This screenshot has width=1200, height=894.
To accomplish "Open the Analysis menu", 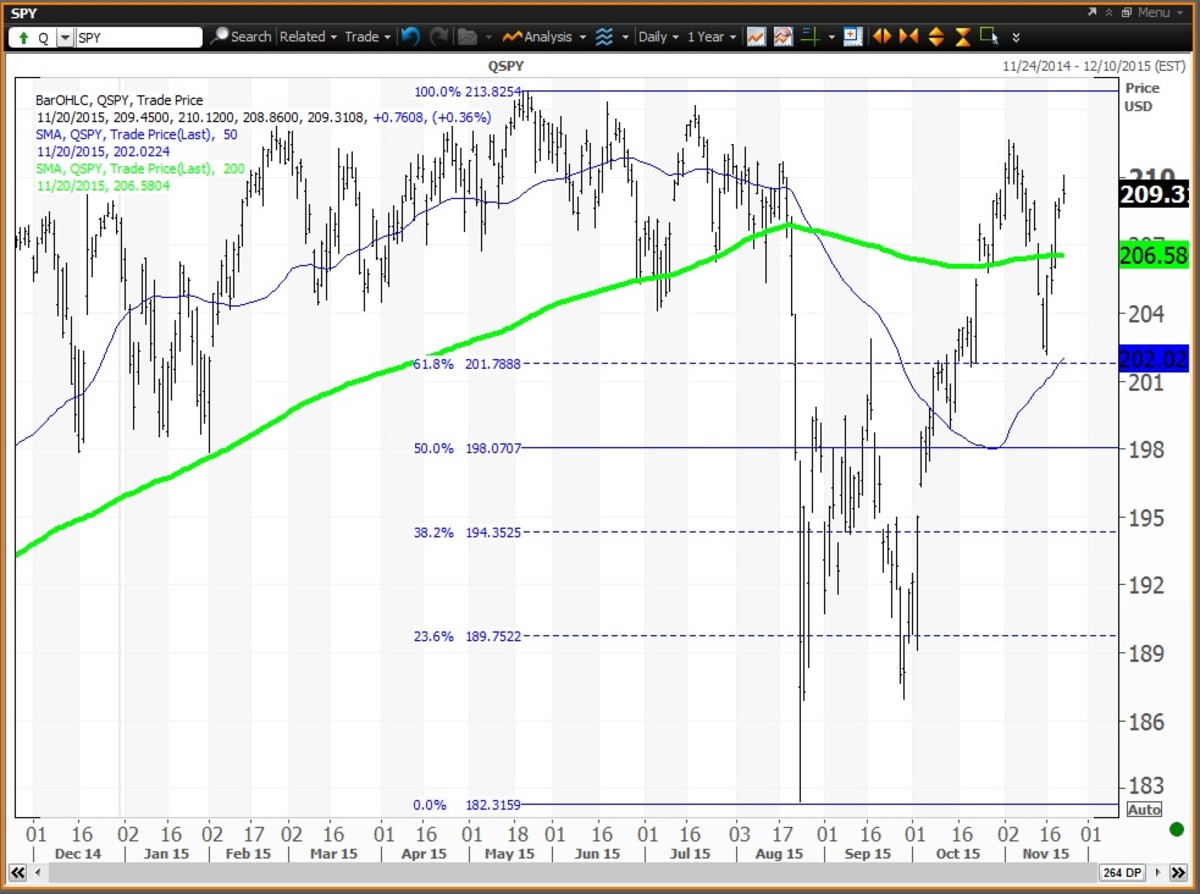I will (x=545, y=37).
